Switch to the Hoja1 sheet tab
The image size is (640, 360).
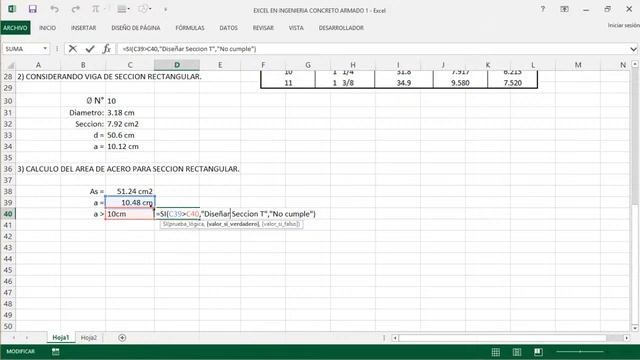pyautogui.click(x=61, y=338)
